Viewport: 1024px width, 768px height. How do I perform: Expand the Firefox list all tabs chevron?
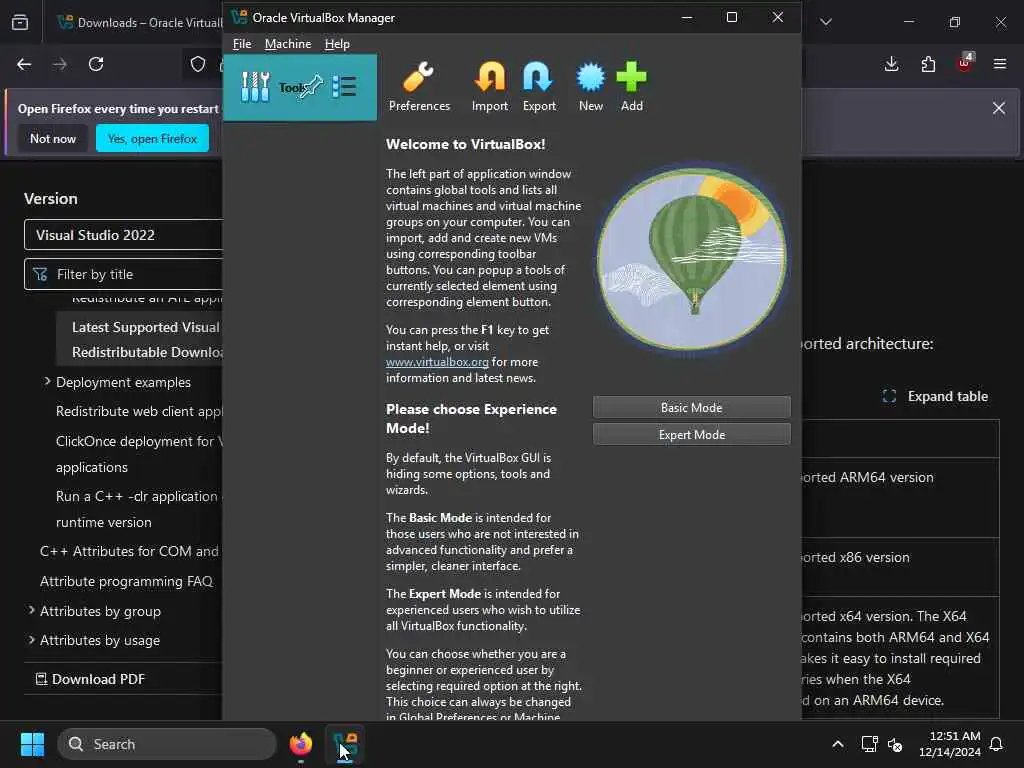825,22
